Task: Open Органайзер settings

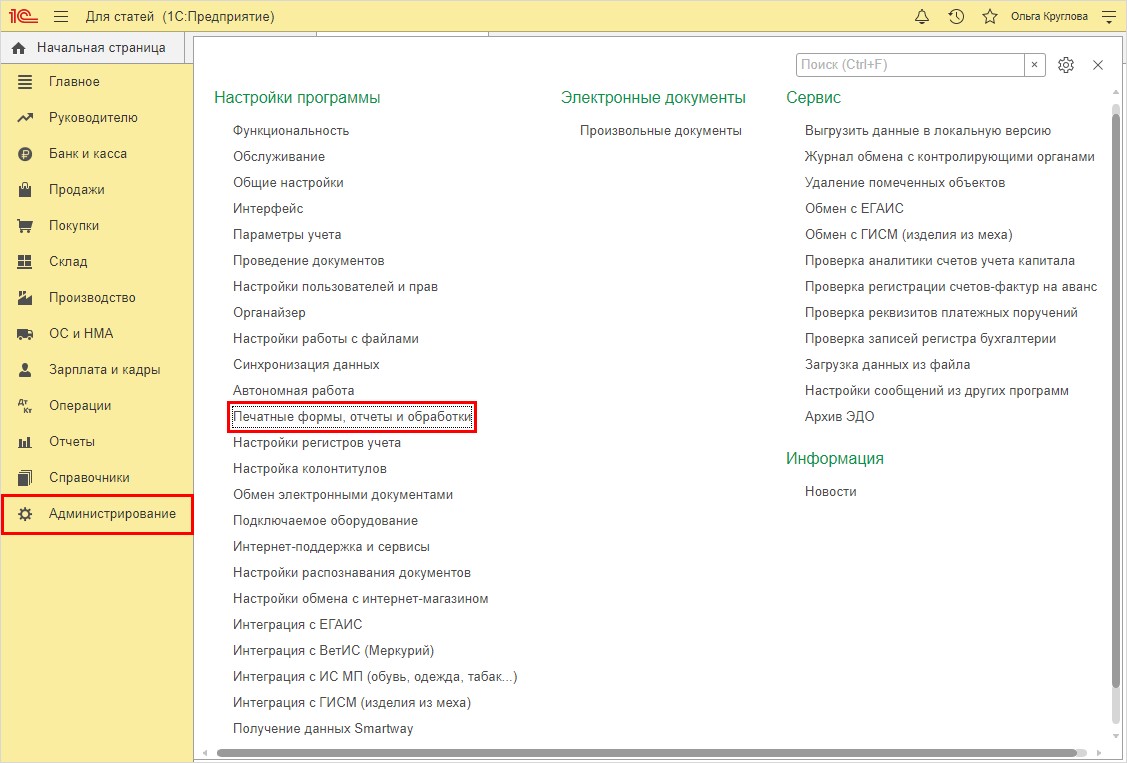Action: coord(269,313)
